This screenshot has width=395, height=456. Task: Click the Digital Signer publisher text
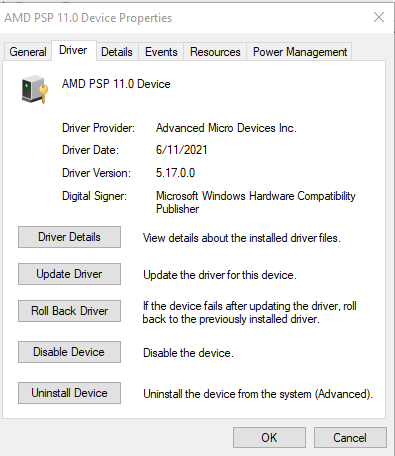[256, 202]
